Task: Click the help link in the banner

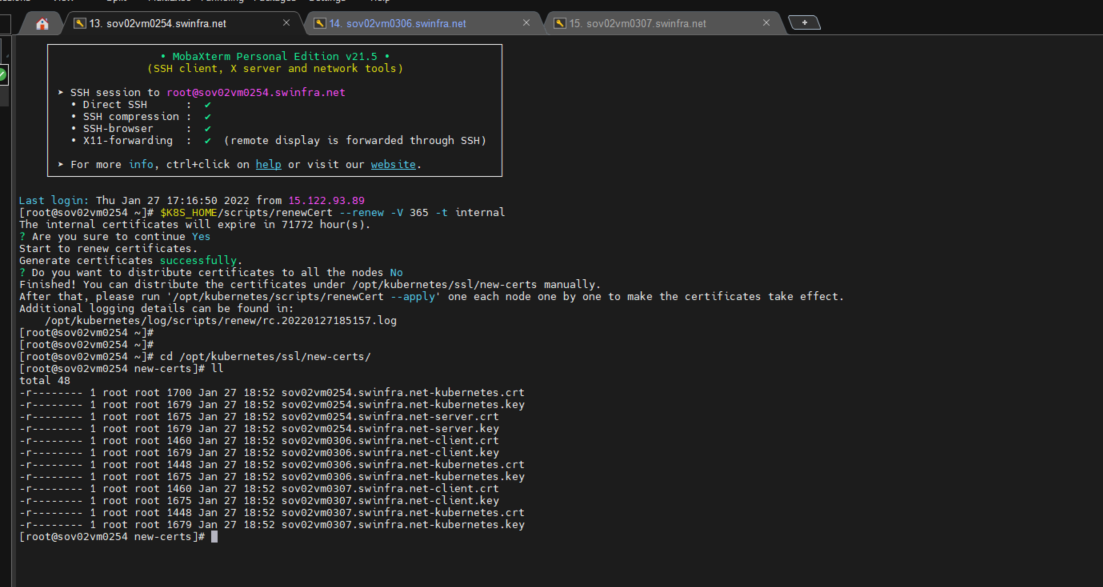Action: 269,164
